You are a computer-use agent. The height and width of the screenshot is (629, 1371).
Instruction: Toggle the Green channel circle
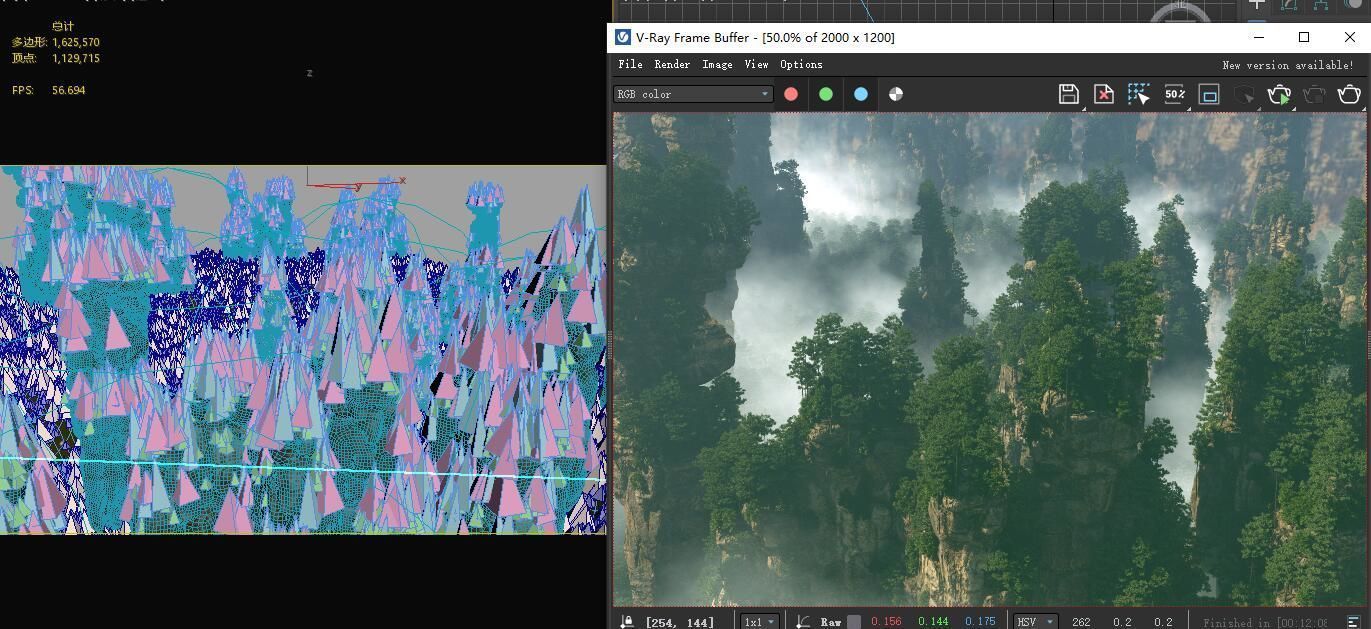click(x=826, y=94)
